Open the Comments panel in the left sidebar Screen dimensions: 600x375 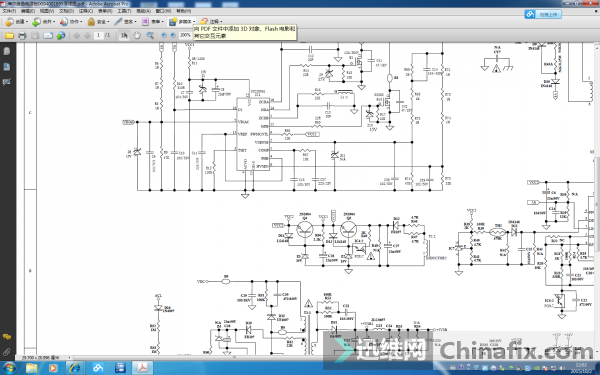click(x=7, y=337)
